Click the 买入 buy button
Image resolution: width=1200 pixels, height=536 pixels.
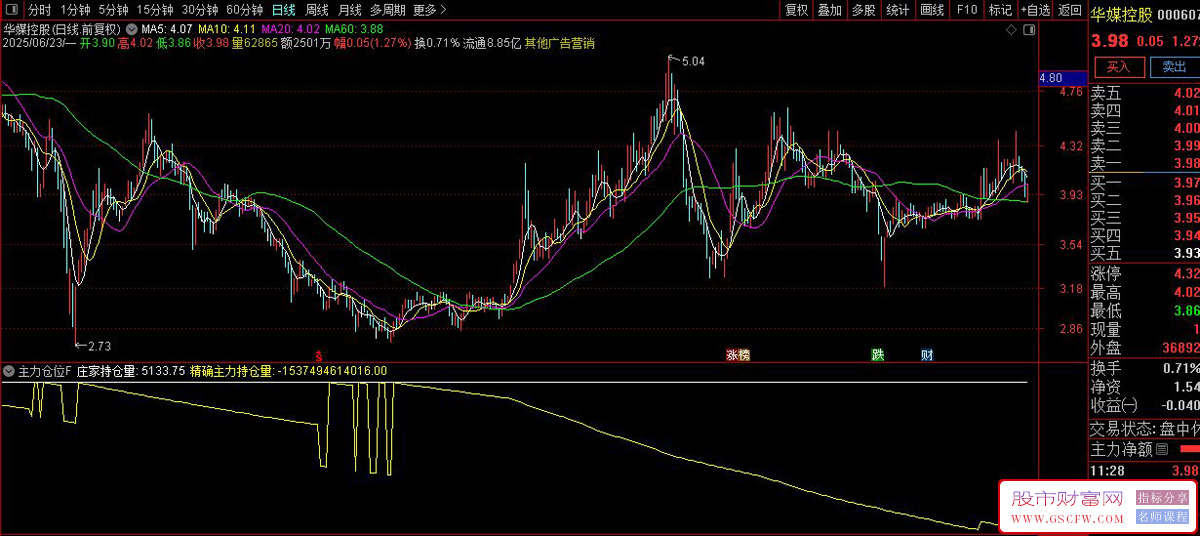(1119, 67)
